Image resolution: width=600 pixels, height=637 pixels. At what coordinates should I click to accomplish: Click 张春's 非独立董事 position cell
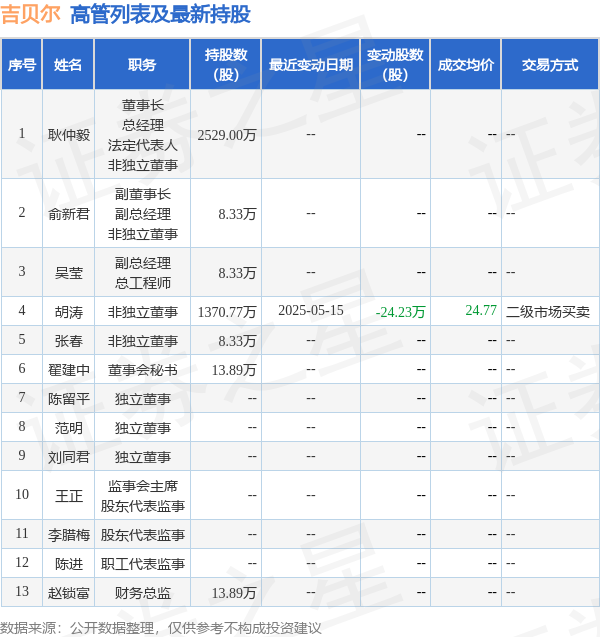pos(143,341)
